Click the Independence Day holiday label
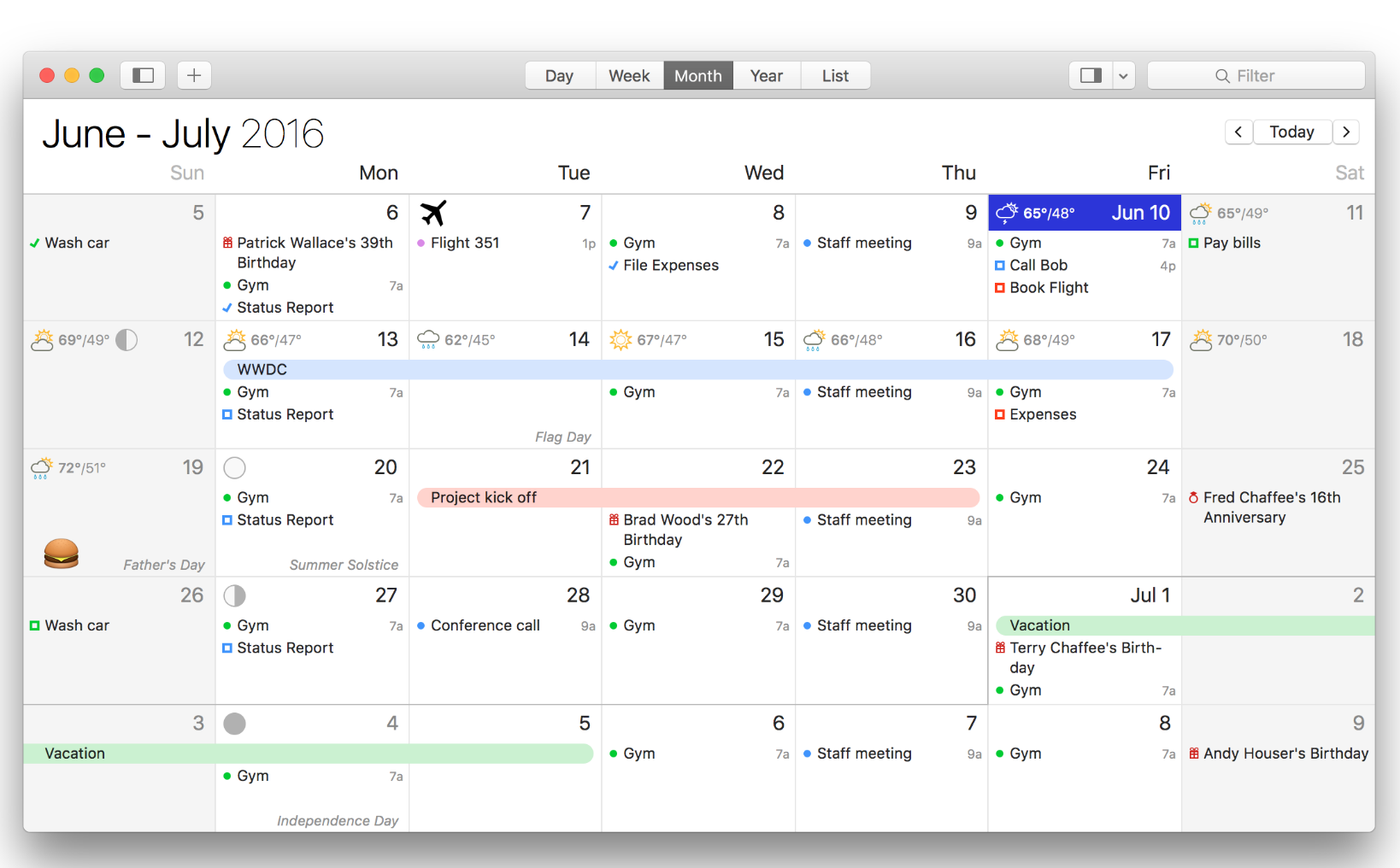Viewport: 1400px width, 868px height. click(338, 821)
